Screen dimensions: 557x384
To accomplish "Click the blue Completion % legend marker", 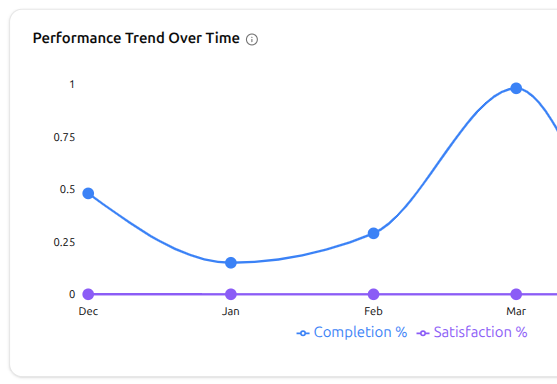I will (303, 333).
